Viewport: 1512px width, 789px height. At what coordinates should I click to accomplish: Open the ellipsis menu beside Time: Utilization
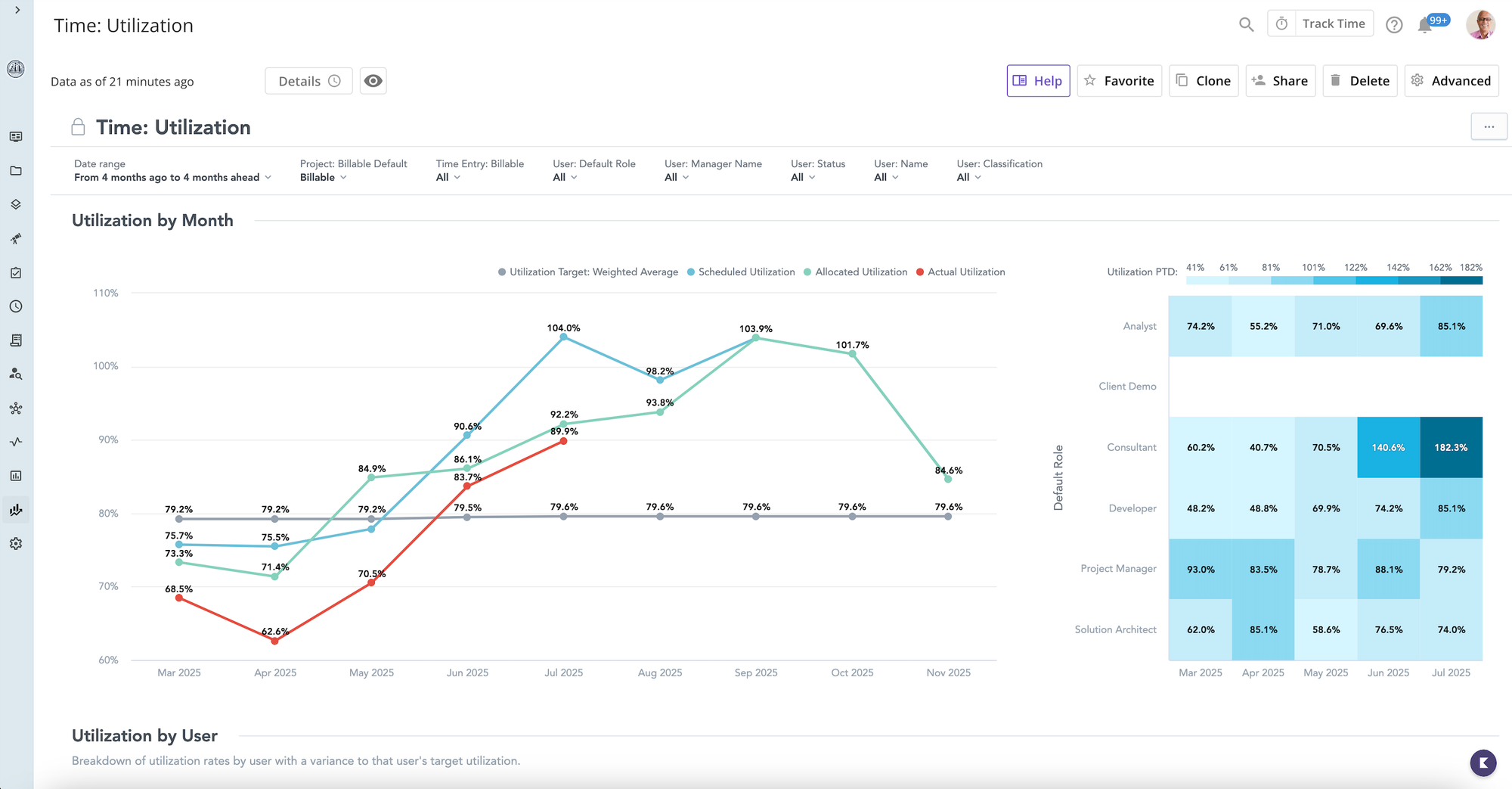pos(1489,126)
